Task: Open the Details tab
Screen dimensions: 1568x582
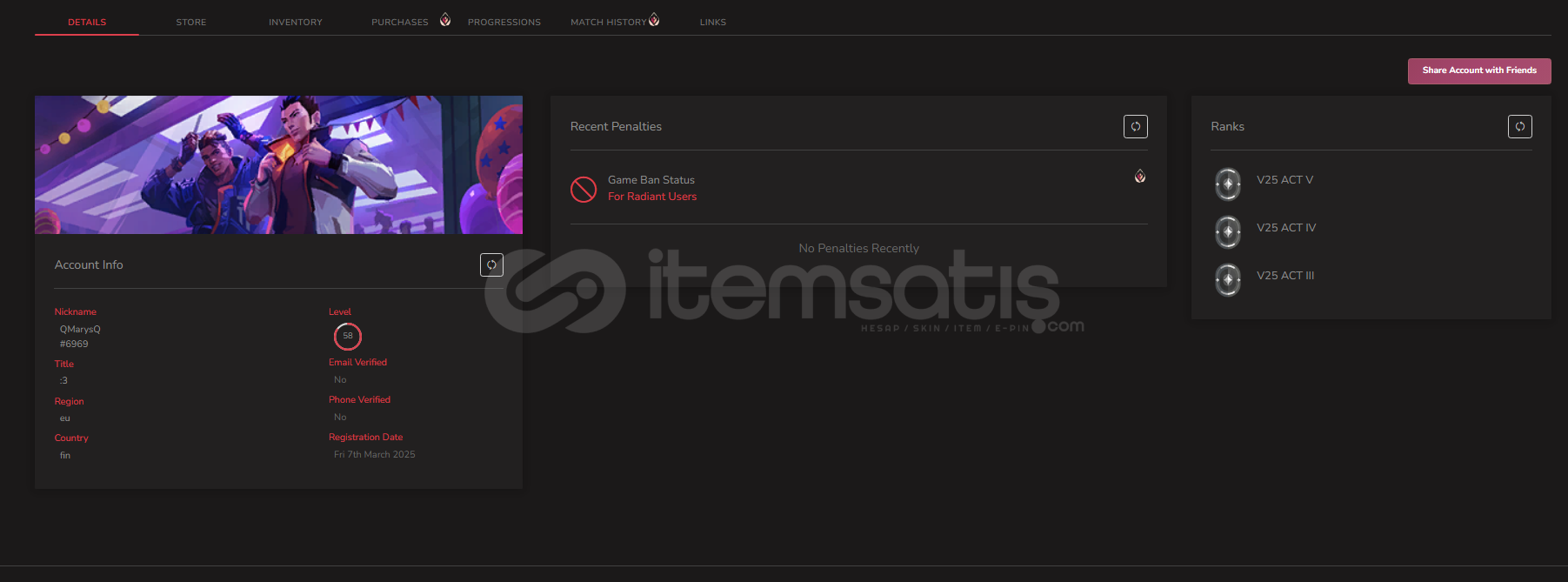Action: coord(87,22)
